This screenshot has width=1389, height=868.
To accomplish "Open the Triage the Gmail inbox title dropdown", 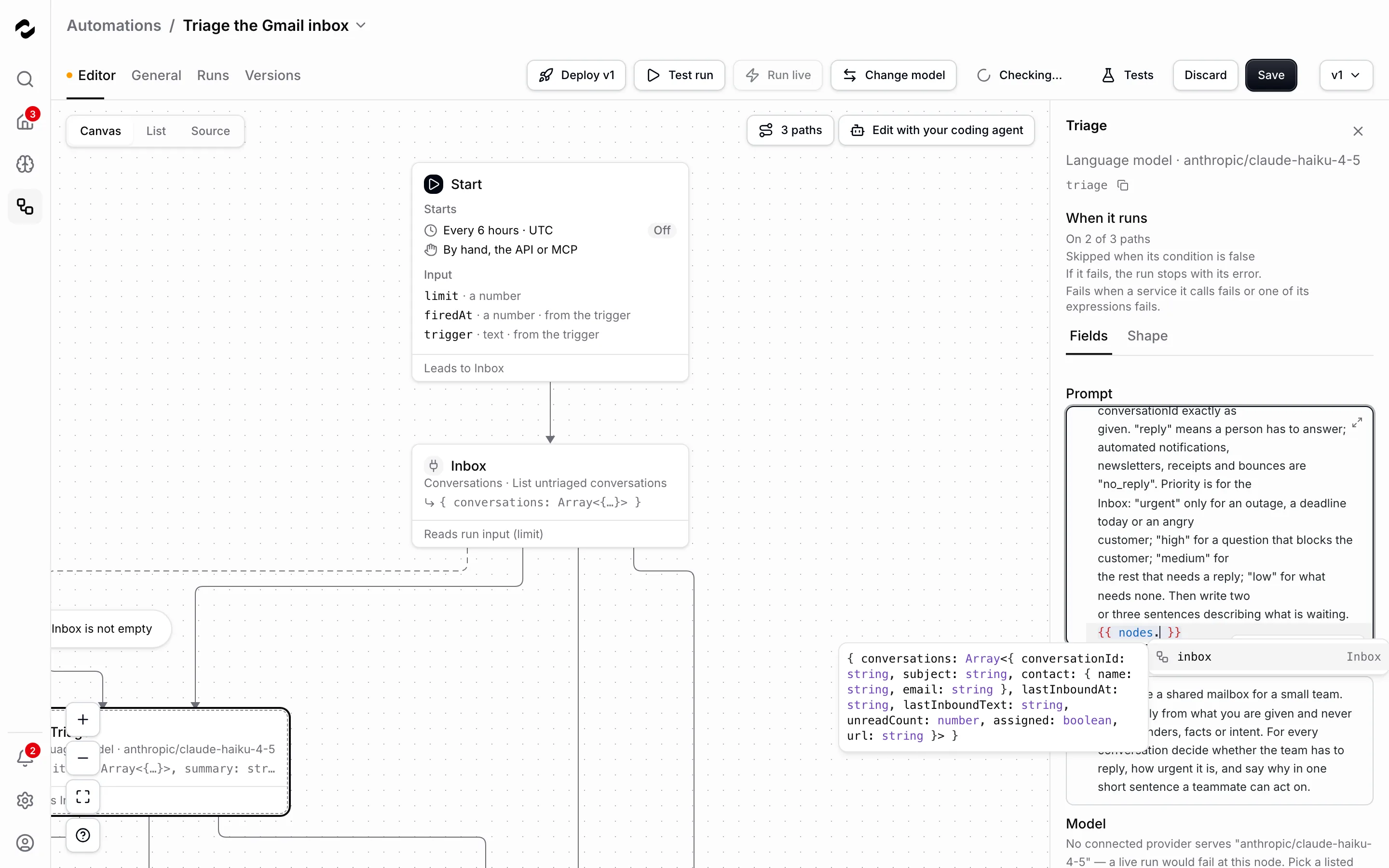I will 361,26.
